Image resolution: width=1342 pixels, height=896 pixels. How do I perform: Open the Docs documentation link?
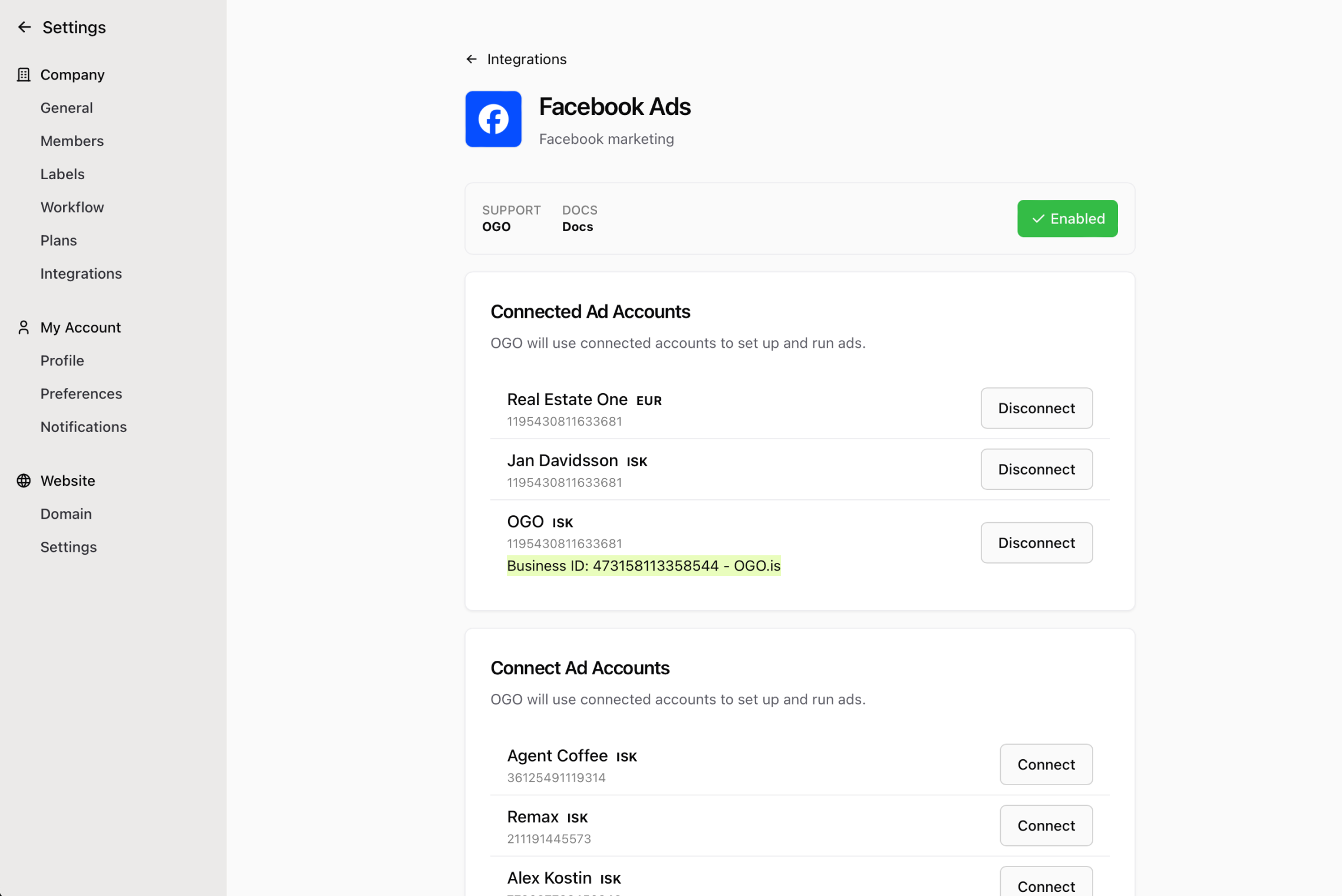(x=577, y=227)
